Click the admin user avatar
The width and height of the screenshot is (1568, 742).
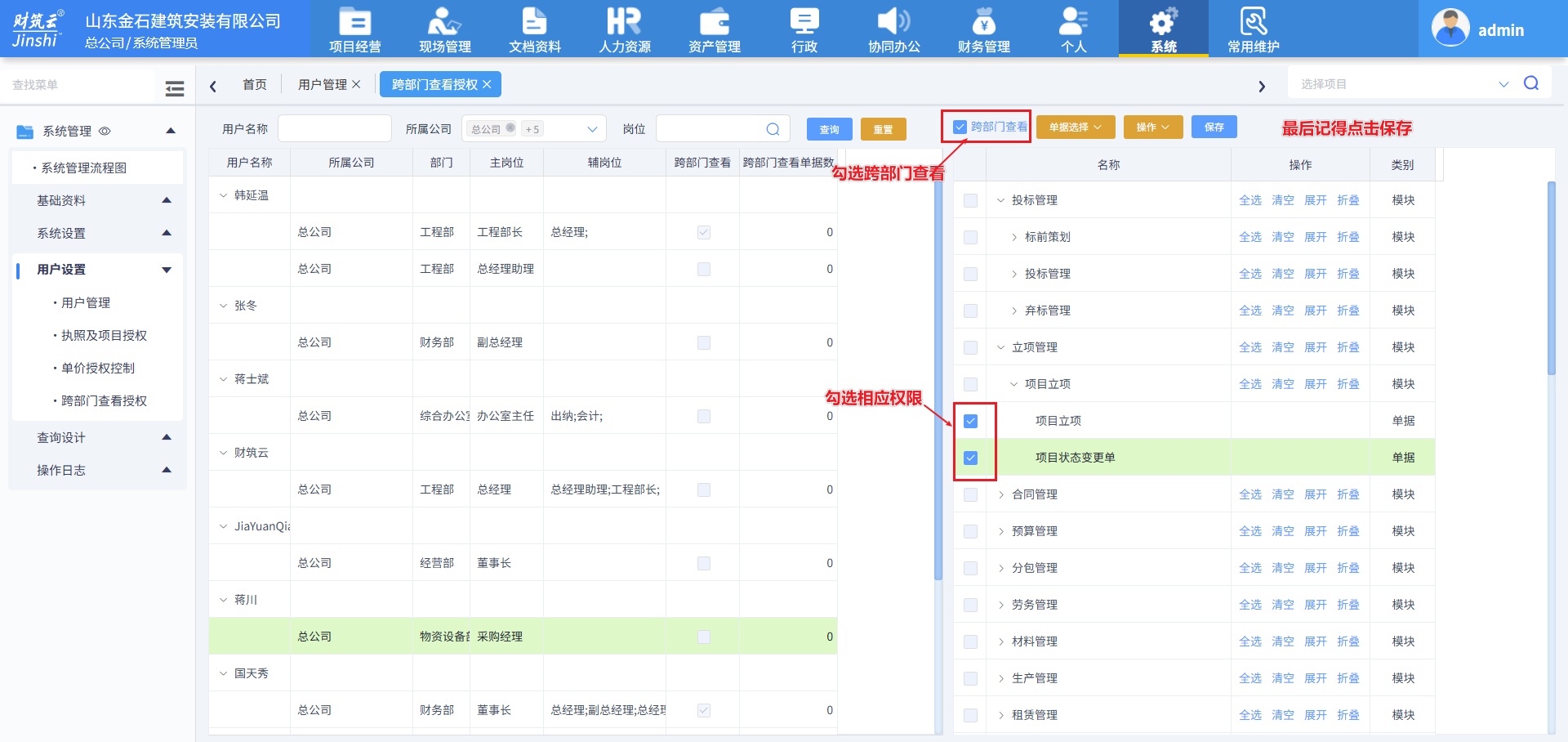[x=1450, y=29]
